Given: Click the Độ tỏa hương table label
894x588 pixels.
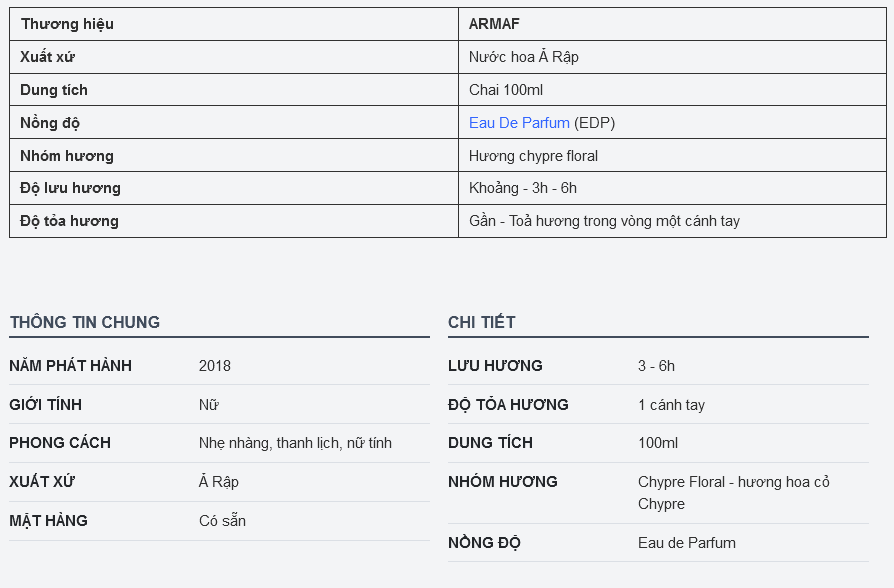Looking at the screenshot, I should (x=70, y=221).
